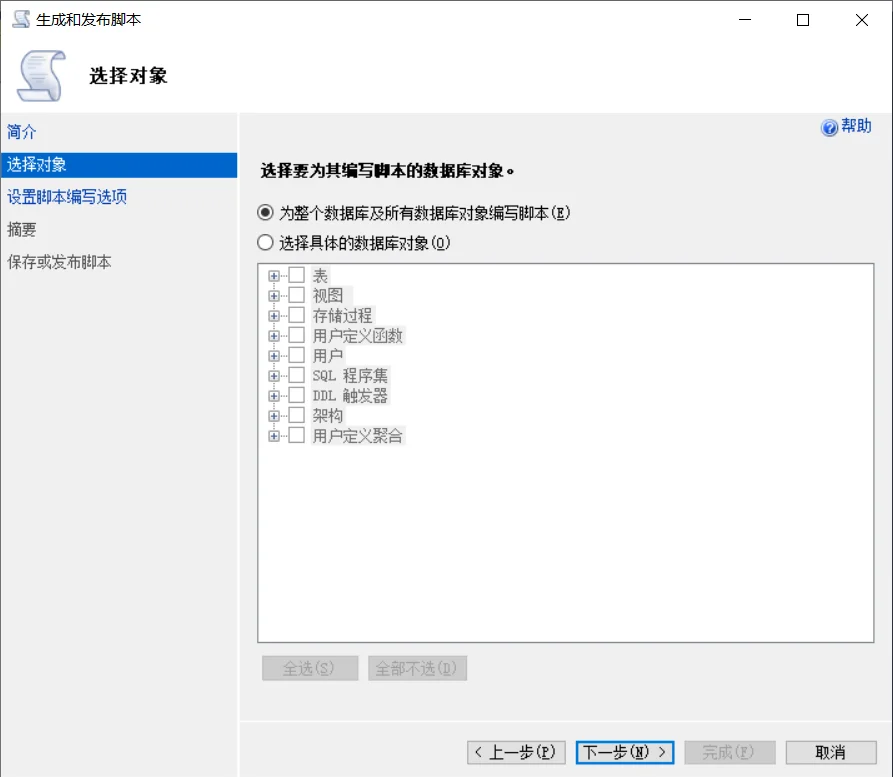
Task: Close the 生成和发布脚本 window
Action: click(862, 20)
